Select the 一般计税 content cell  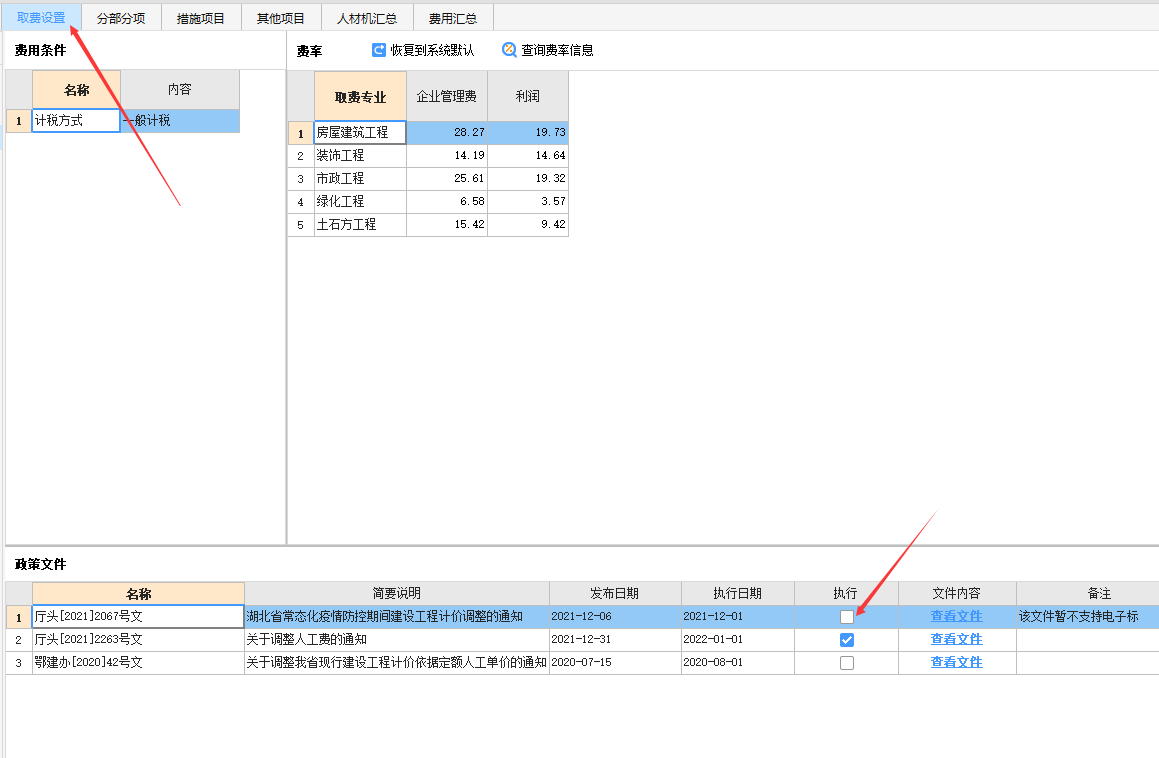tap(180, 121)
